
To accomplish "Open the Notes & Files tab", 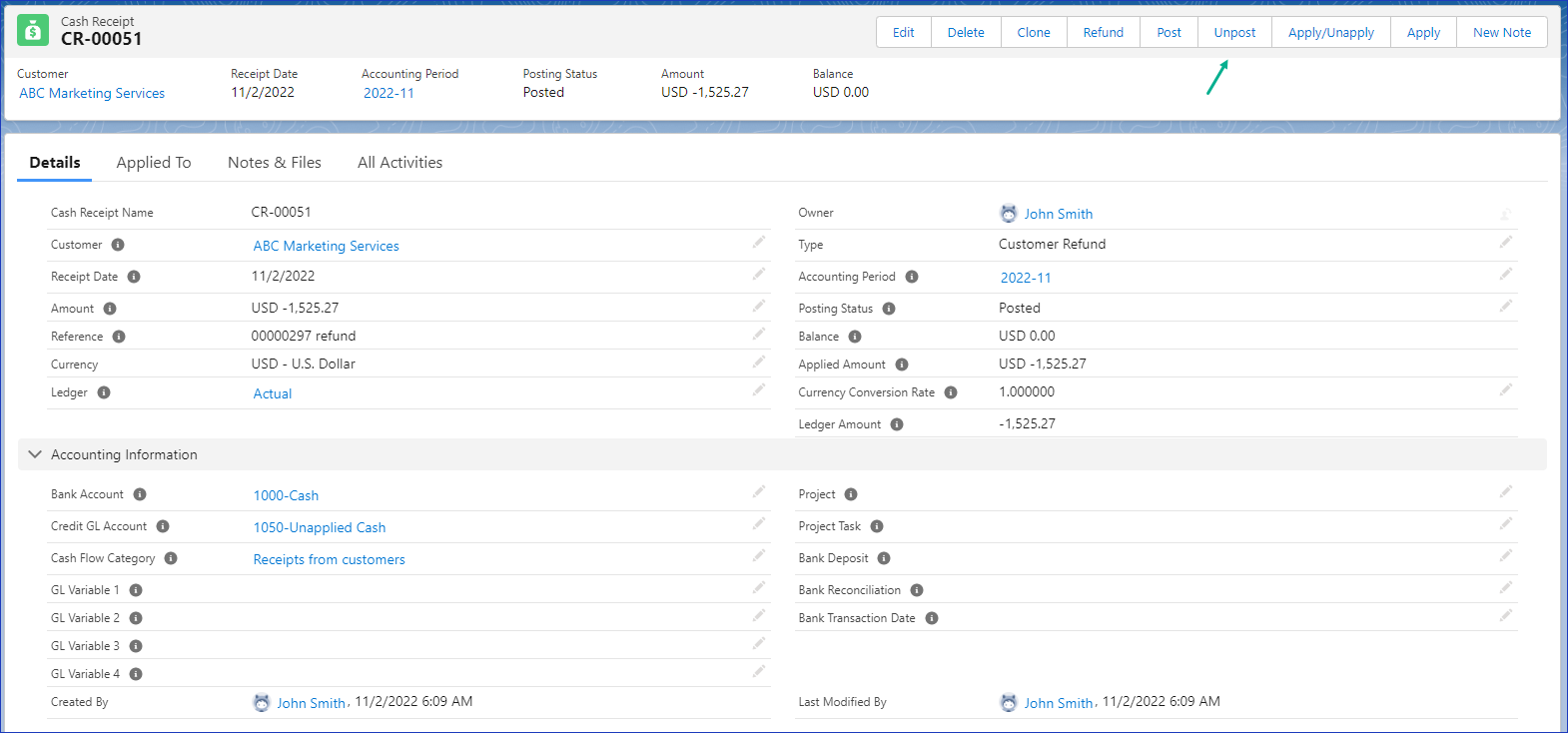I will [275, 162].
